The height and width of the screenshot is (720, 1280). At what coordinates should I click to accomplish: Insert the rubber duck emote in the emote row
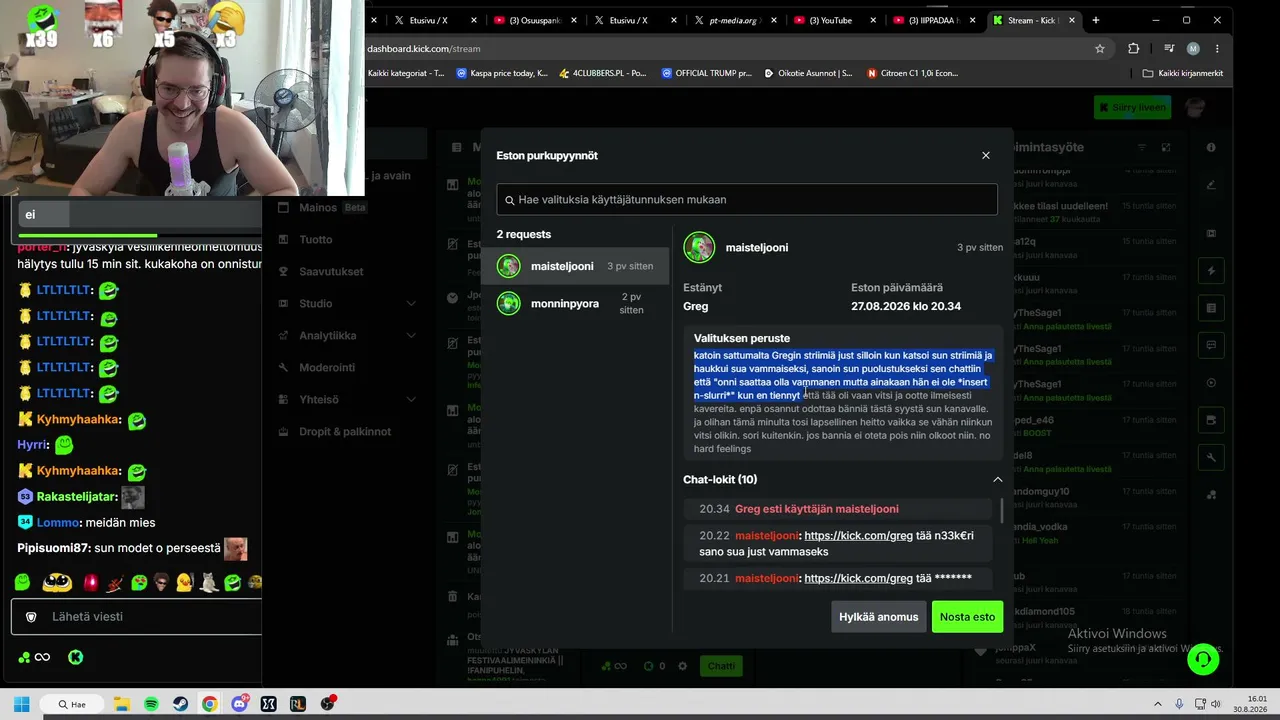[184, 582]
